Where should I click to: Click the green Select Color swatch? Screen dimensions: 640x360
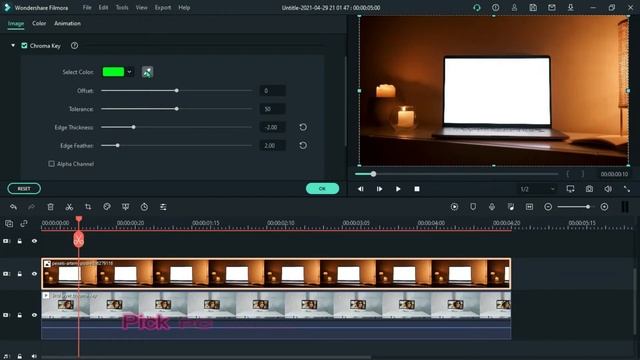pyautogui.click(x=113, y=72)
